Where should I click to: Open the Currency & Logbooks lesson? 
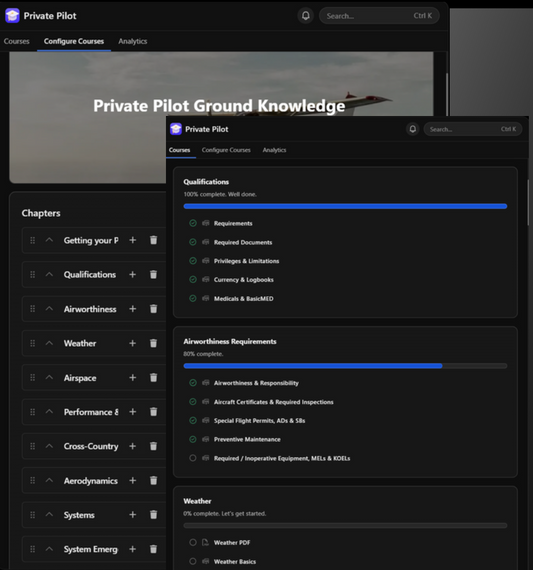click(x=244, y=280)
